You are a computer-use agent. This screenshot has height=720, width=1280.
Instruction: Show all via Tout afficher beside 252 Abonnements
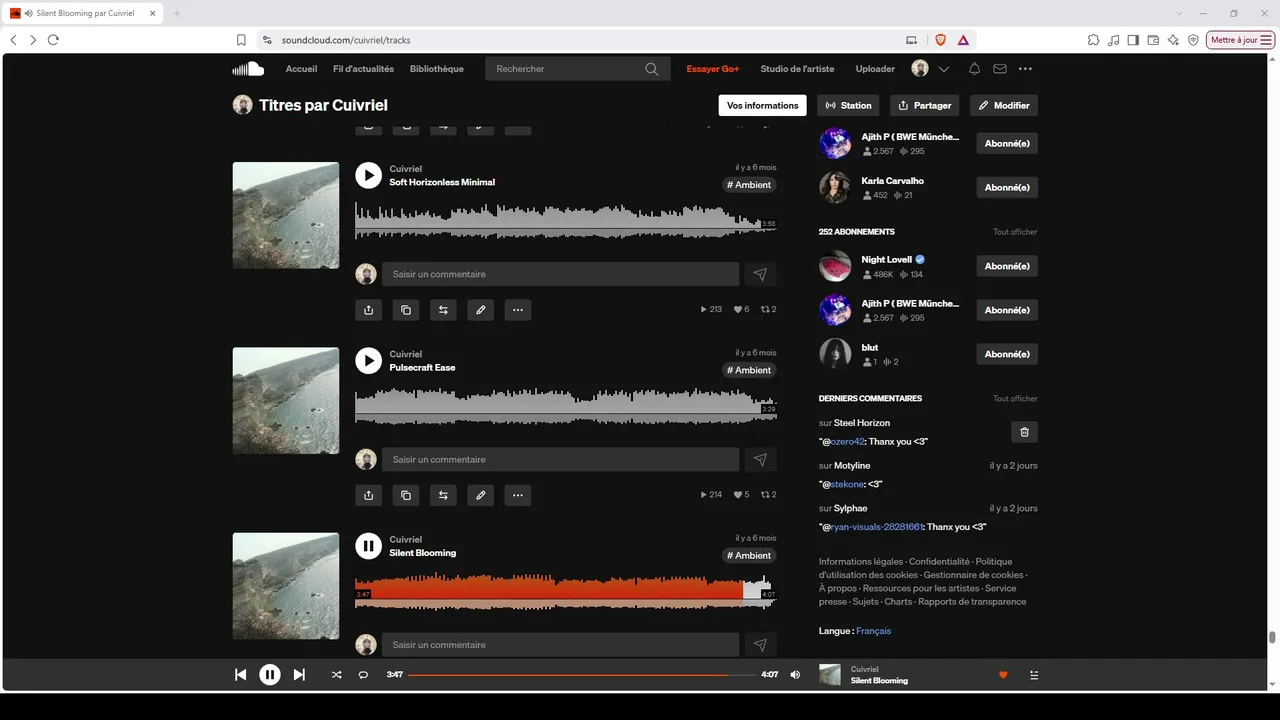click(1015, 232)
